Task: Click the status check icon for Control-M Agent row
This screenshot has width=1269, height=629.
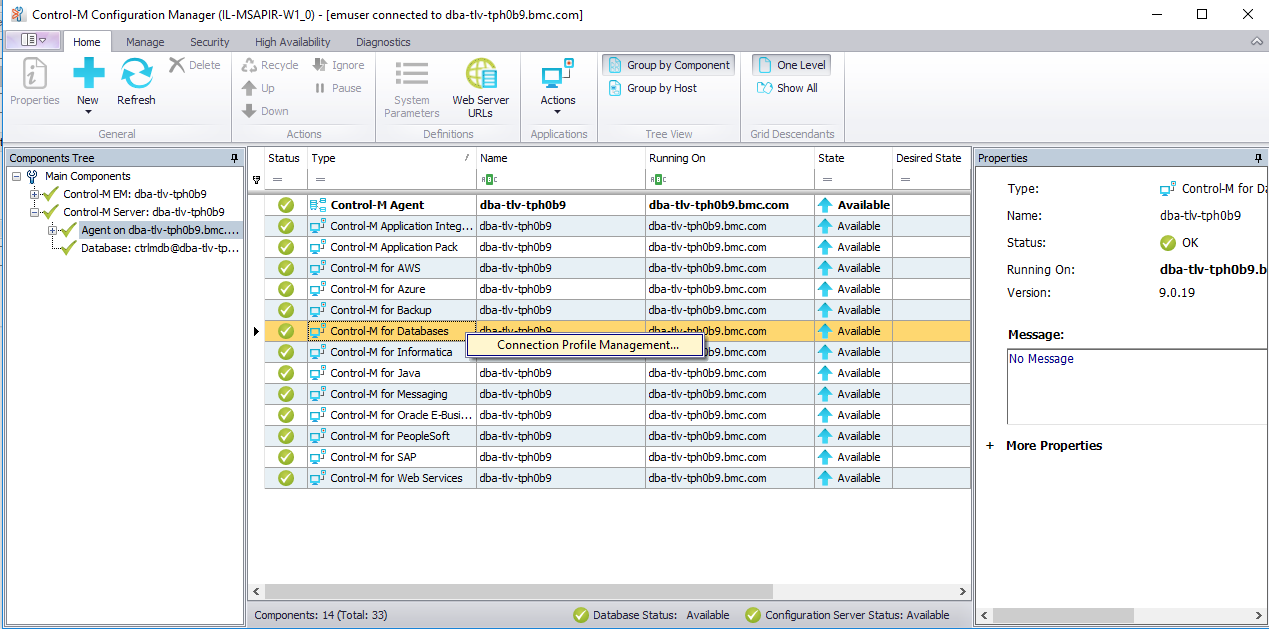Action: click(286, 205)
